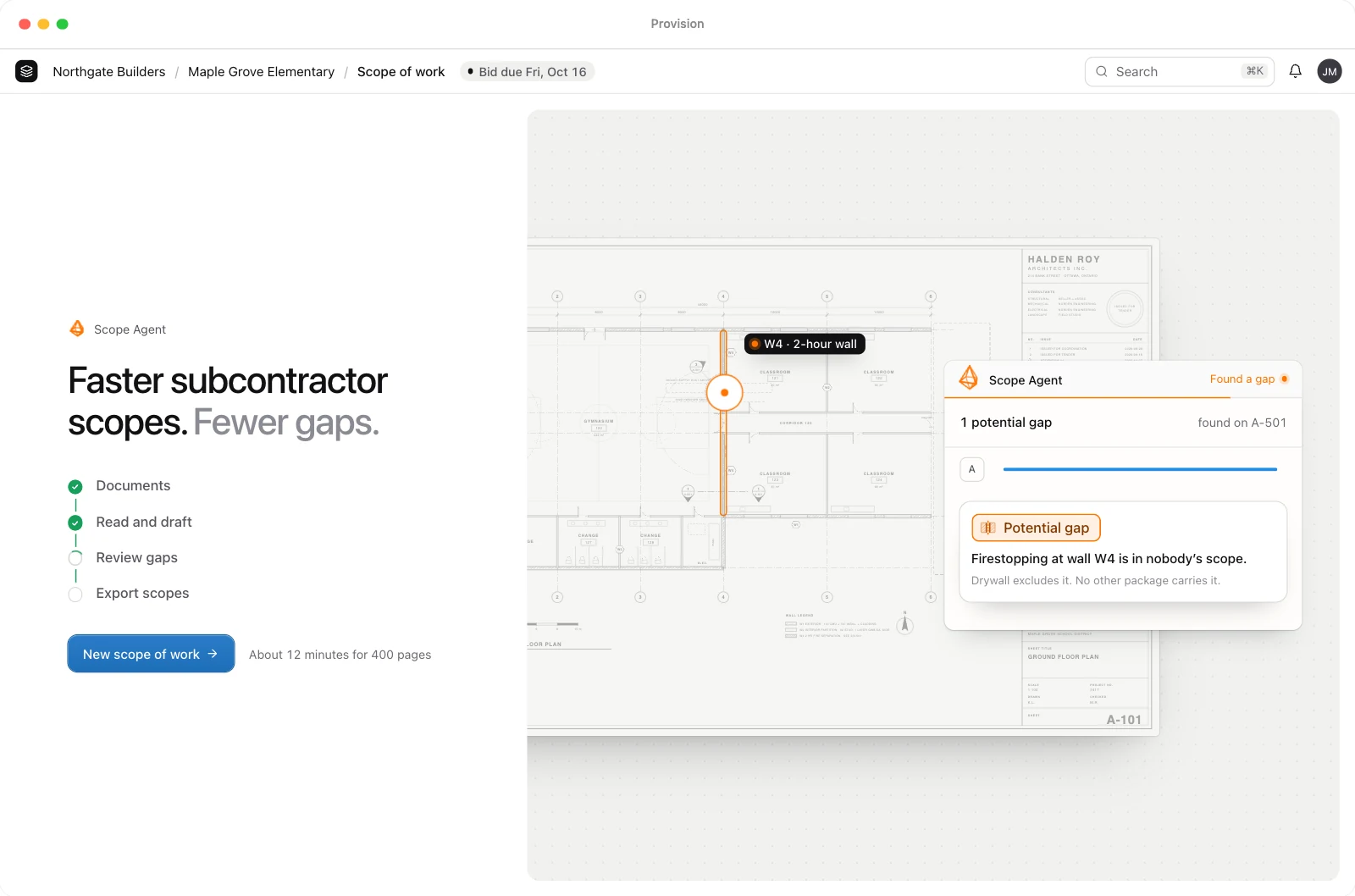Click the '1 potential gap' heading
Image resolution: width=1355 pixels, height=896 pixels.
(x=1006, y=423)
